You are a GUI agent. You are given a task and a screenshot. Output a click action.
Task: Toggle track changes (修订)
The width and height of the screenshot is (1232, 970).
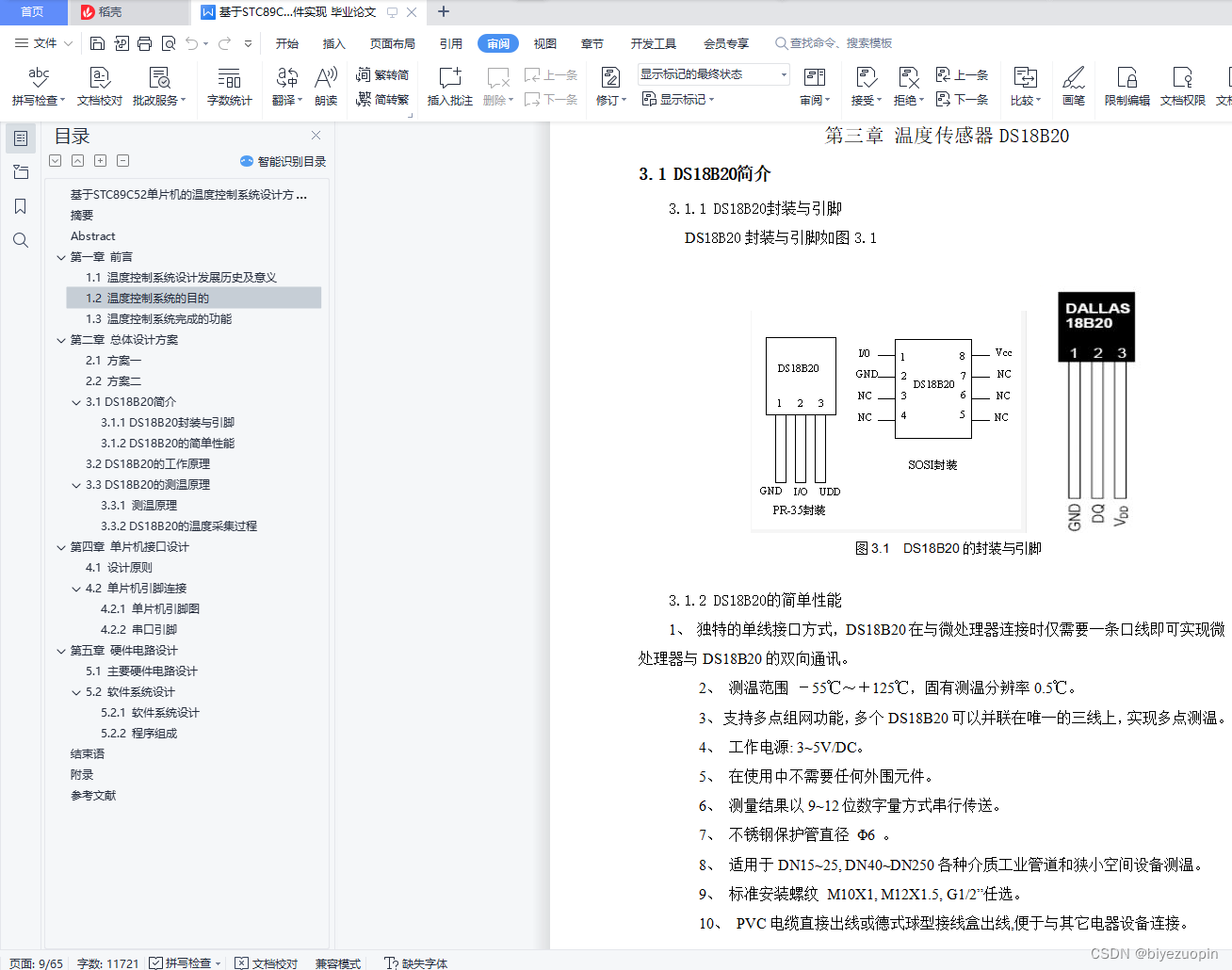[x=611, y=86]
